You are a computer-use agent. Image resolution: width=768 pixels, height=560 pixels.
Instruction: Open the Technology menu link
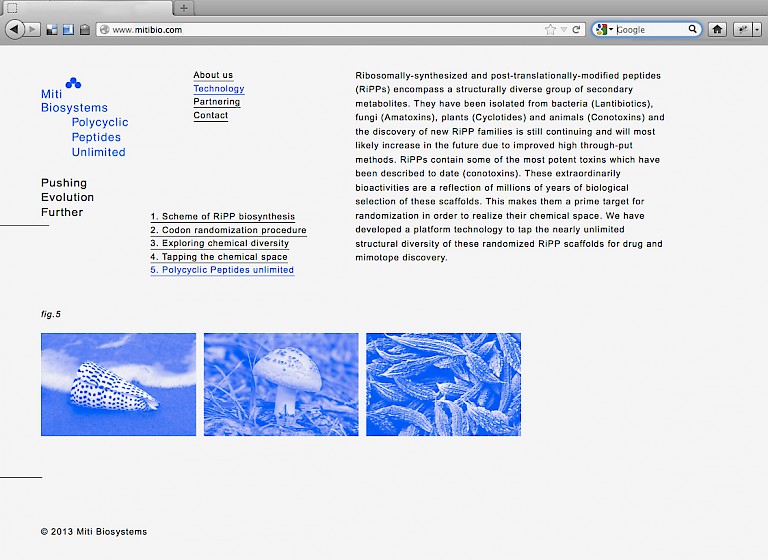point(218,89)
